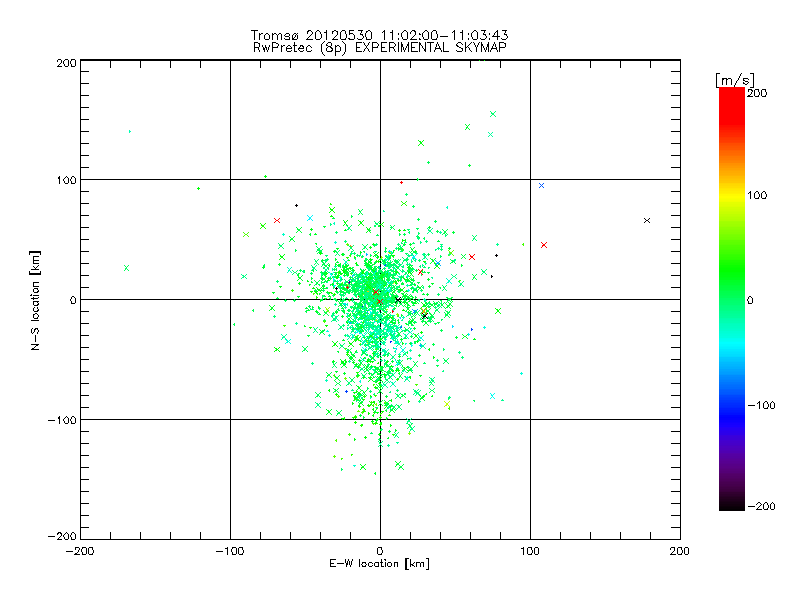This screenshot has width=800, height=600.
Task: Pick the yellow band of the colorbar
Action: pyautogui.click(x=732, y=195)
